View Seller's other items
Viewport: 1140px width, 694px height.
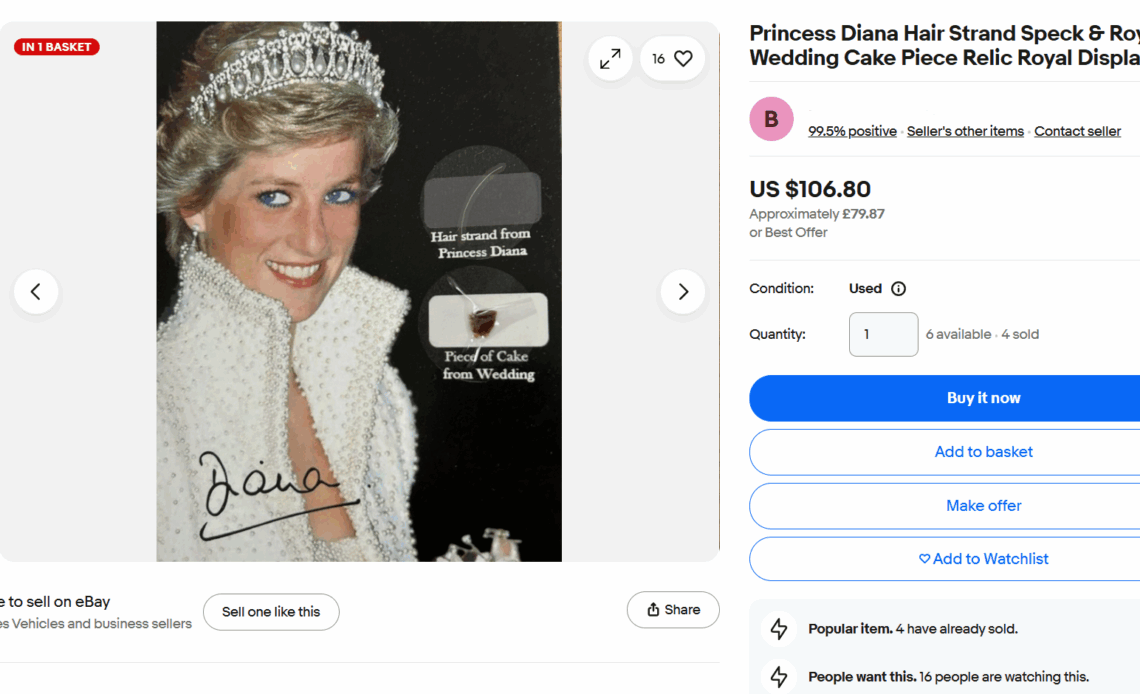coord(965,131)
